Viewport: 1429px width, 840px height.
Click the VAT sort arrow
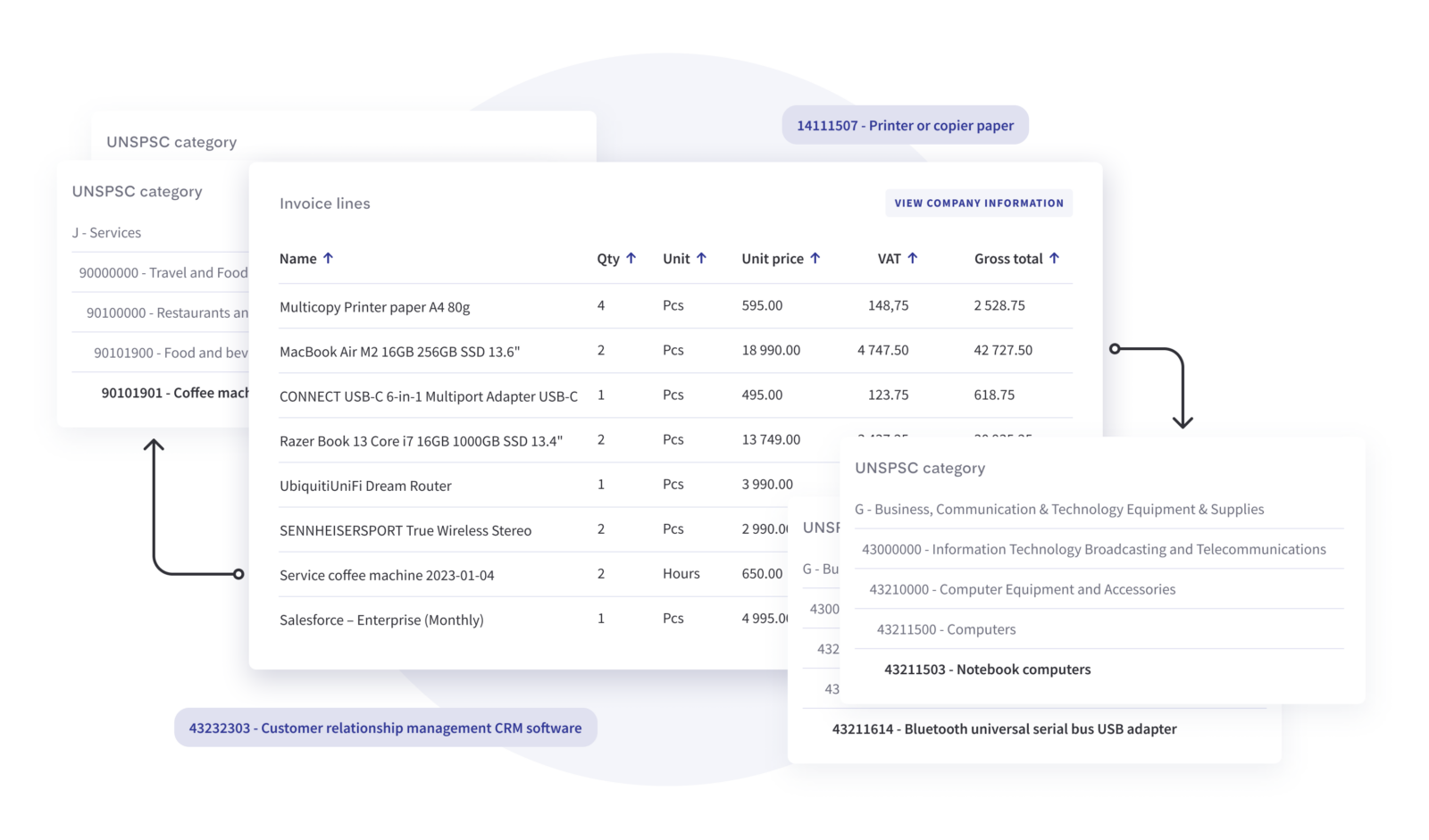pos(912,258)
